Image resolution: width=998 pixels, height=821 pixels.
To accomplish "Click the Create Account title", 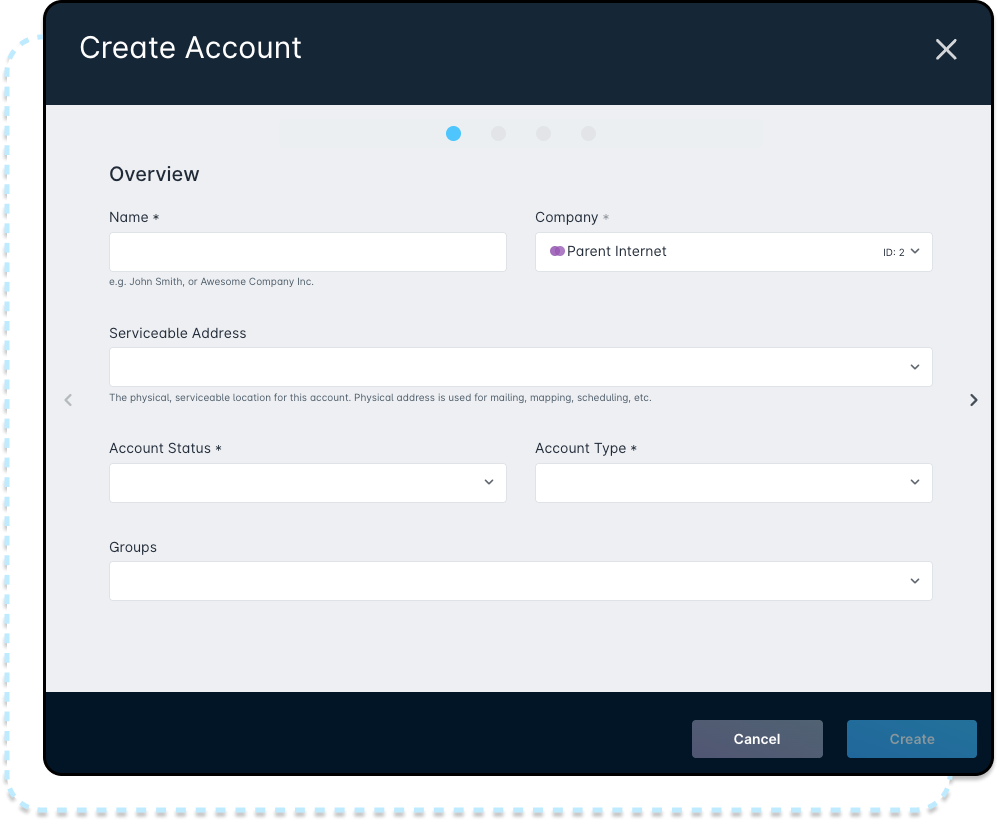I will 190,48.
